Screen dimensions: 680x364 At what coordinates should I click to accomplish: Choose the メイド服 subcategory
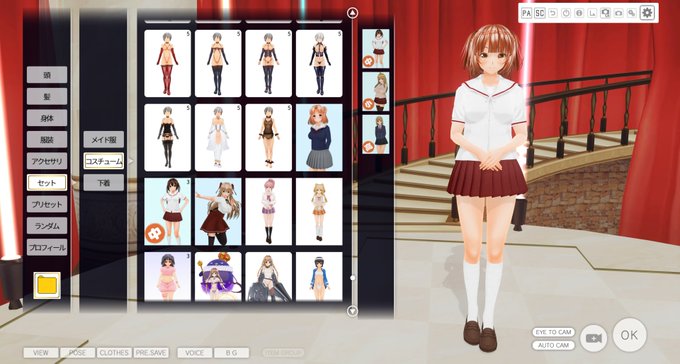pyautogui.click(x=104, y=139)
